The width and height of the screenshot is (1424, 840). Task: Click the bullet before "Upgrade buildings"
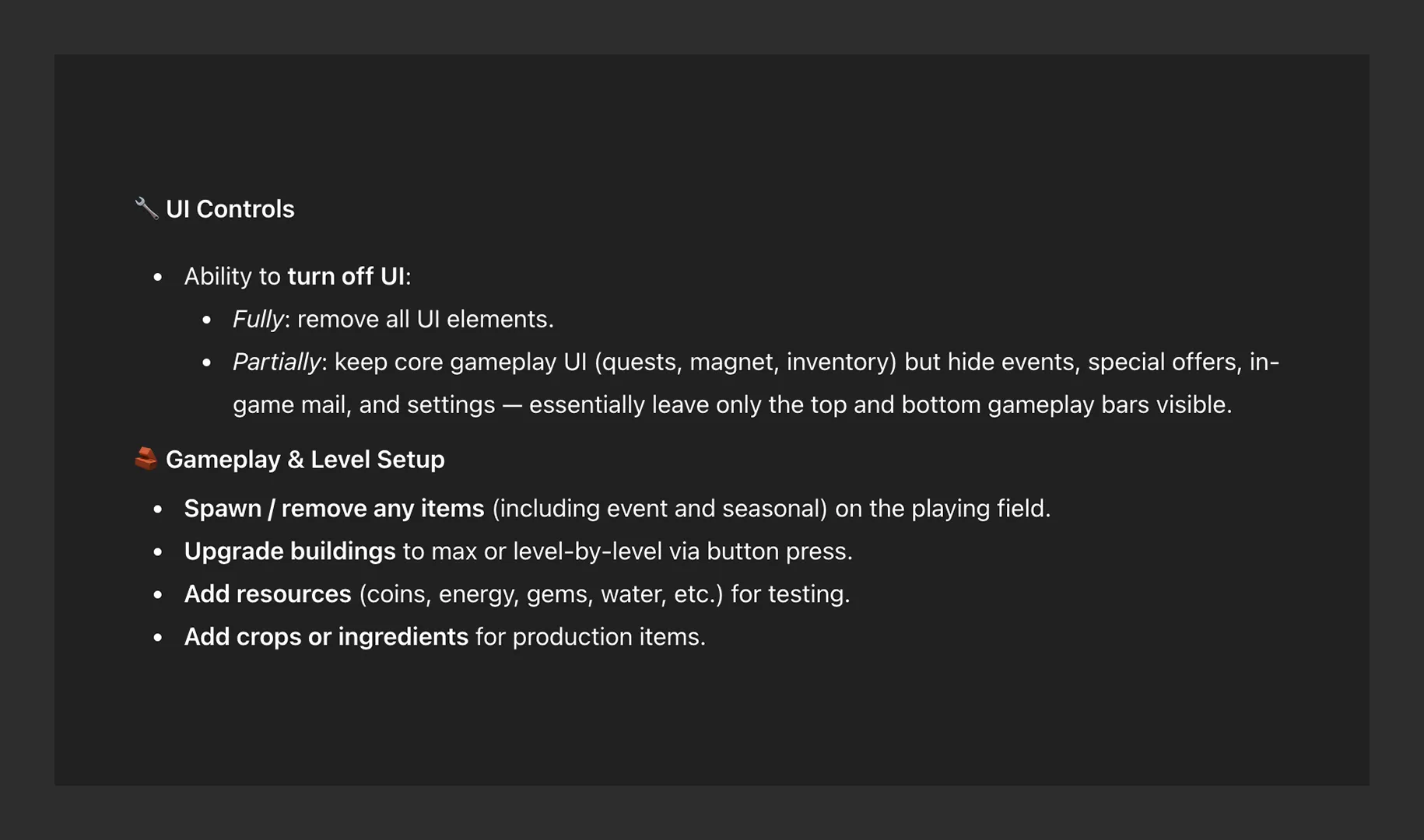[158, 552]
